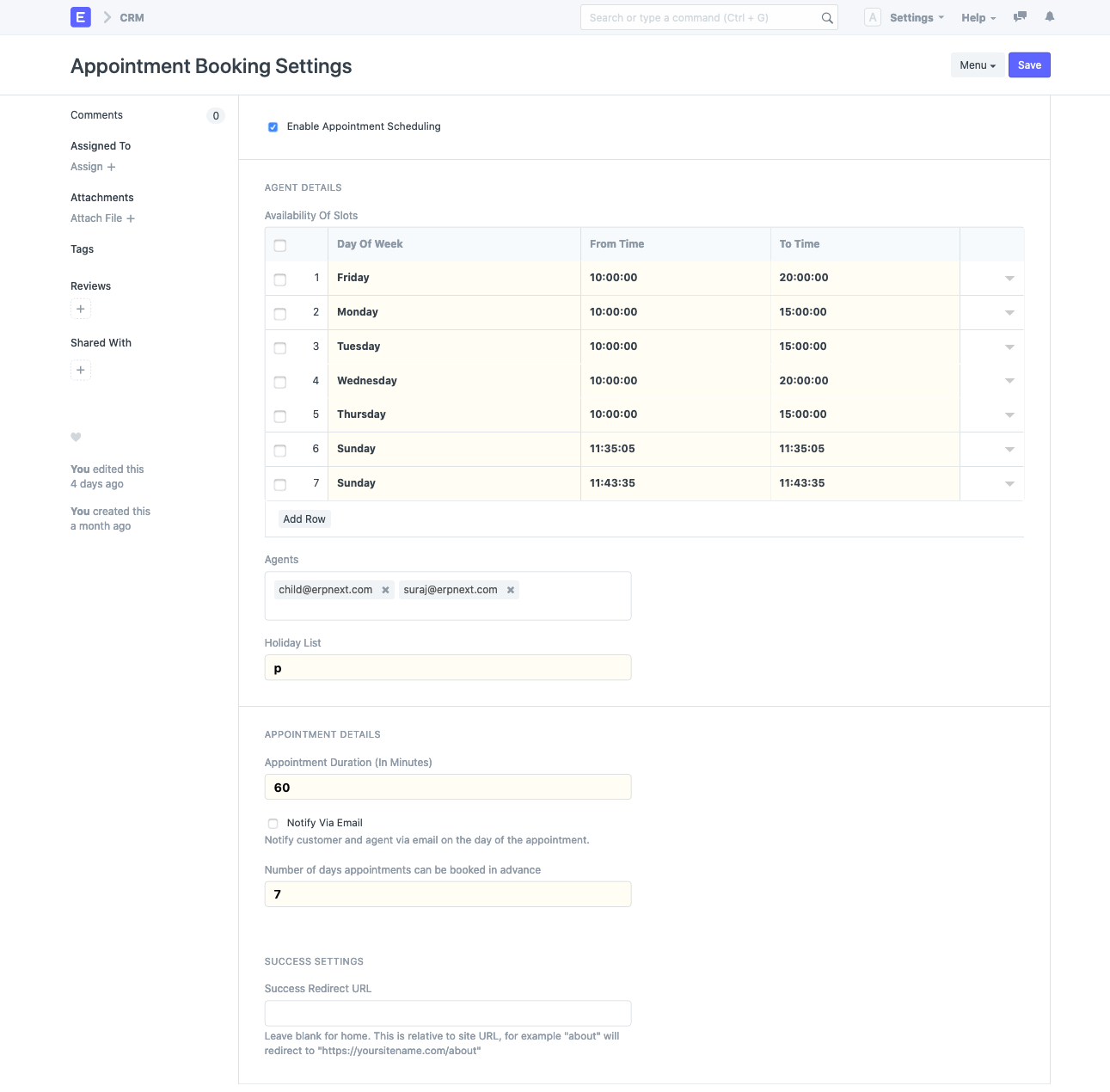Open the Menu next to Save
Viewport: 1110px width, 1092px height.
tap(978, 64)
